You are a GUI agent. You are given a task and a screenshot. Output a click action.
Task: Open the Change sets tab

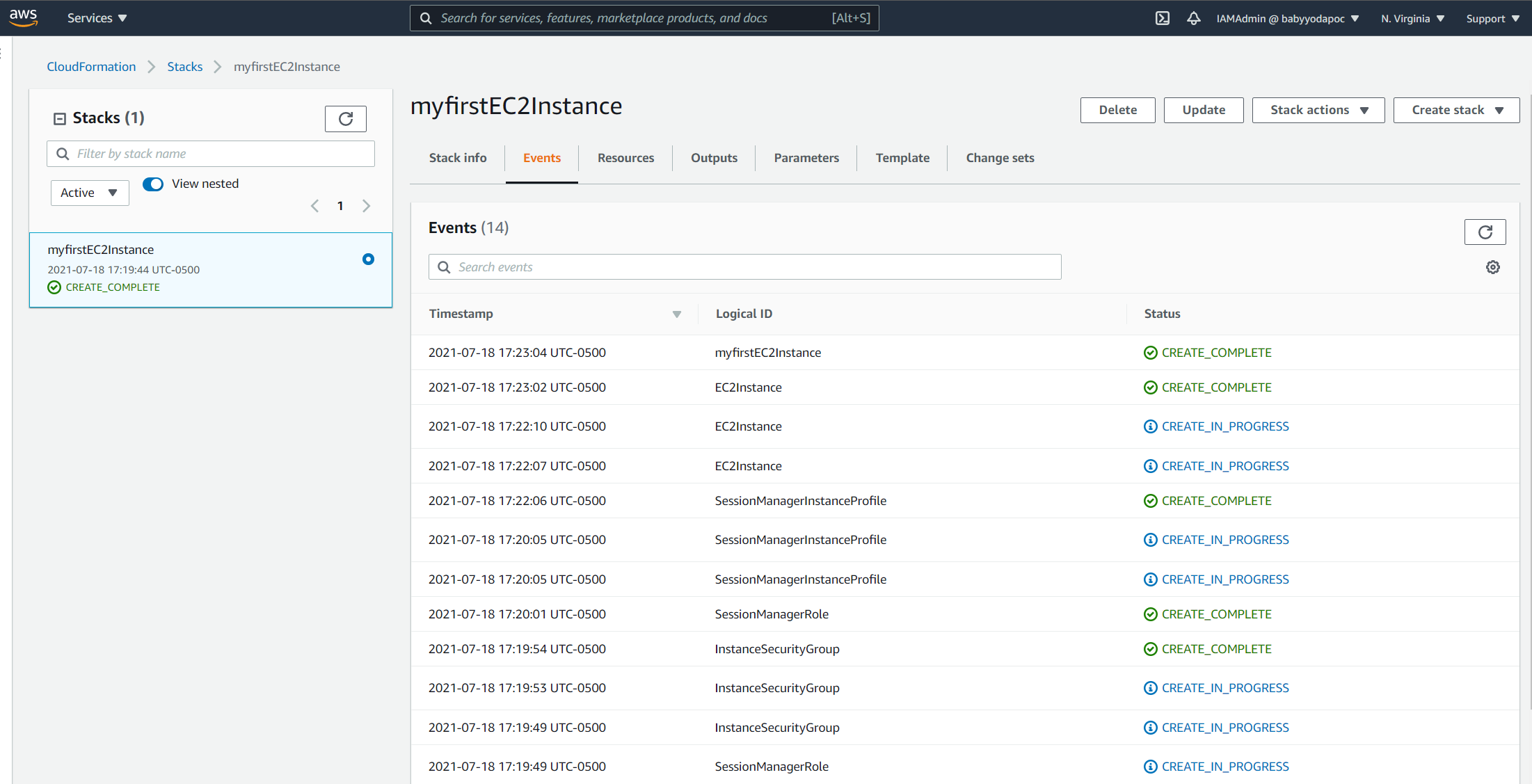click(x=1000, y=158)
